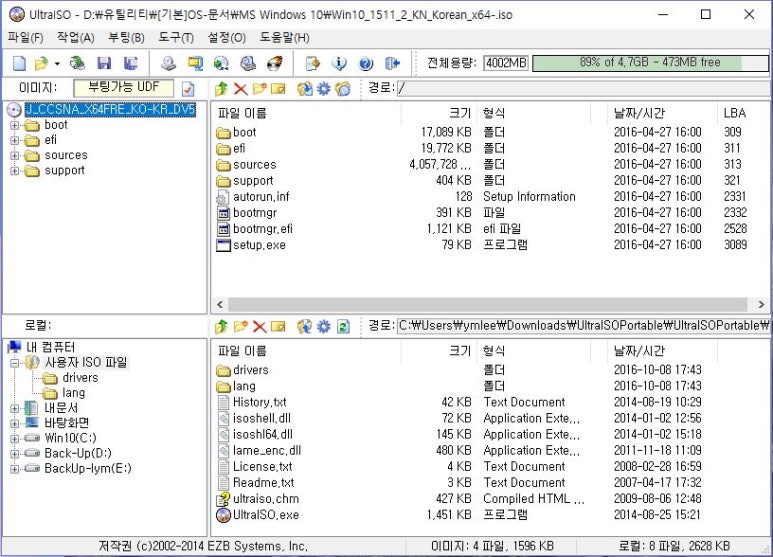Click gear icon in local pane toolbar
773x557 pixels.
323,326
